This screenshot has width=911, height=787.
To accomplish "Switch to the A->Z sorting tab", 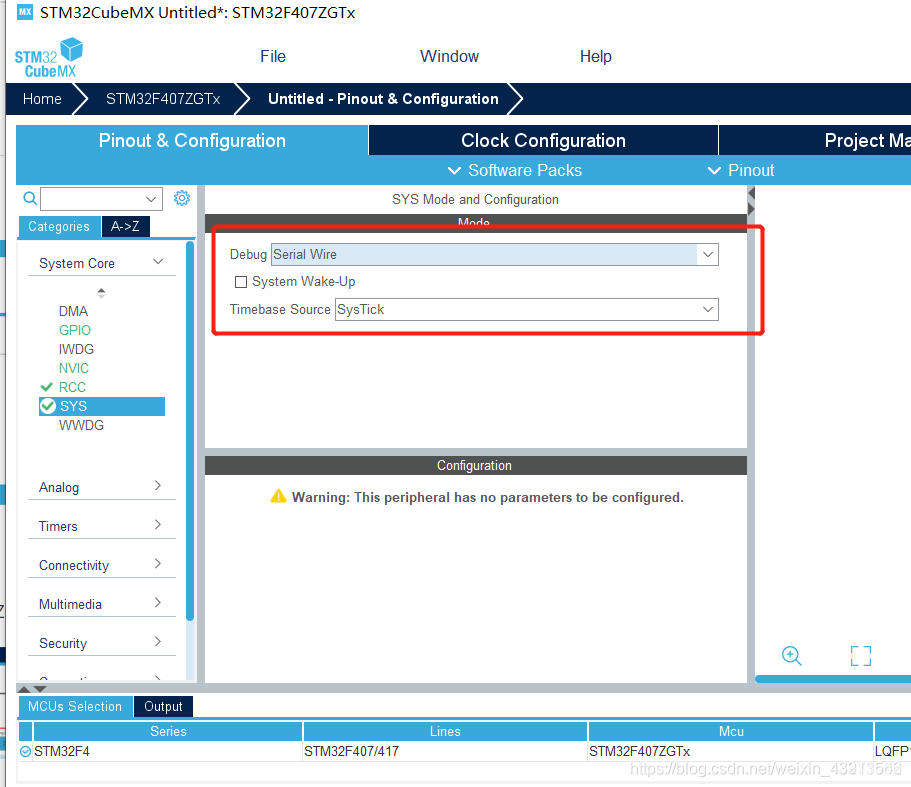I will coord(125,227).
